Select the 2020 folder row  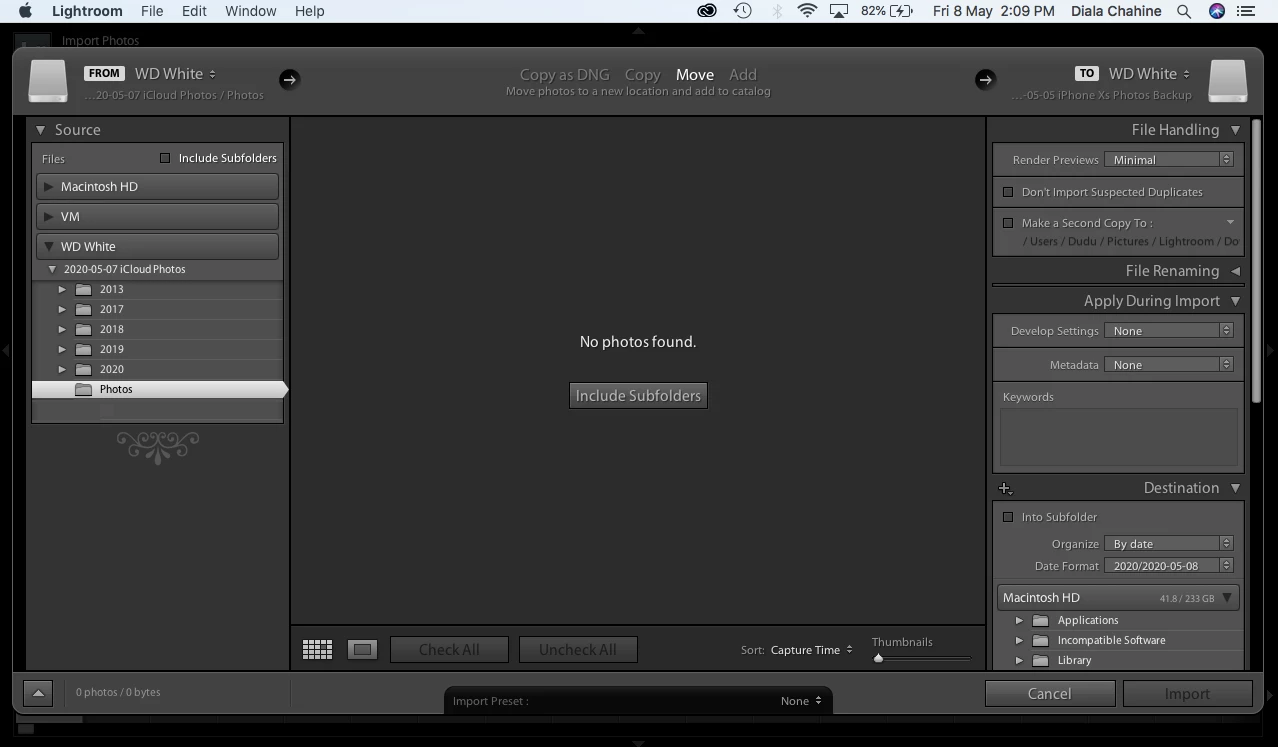tap(158, 370)
